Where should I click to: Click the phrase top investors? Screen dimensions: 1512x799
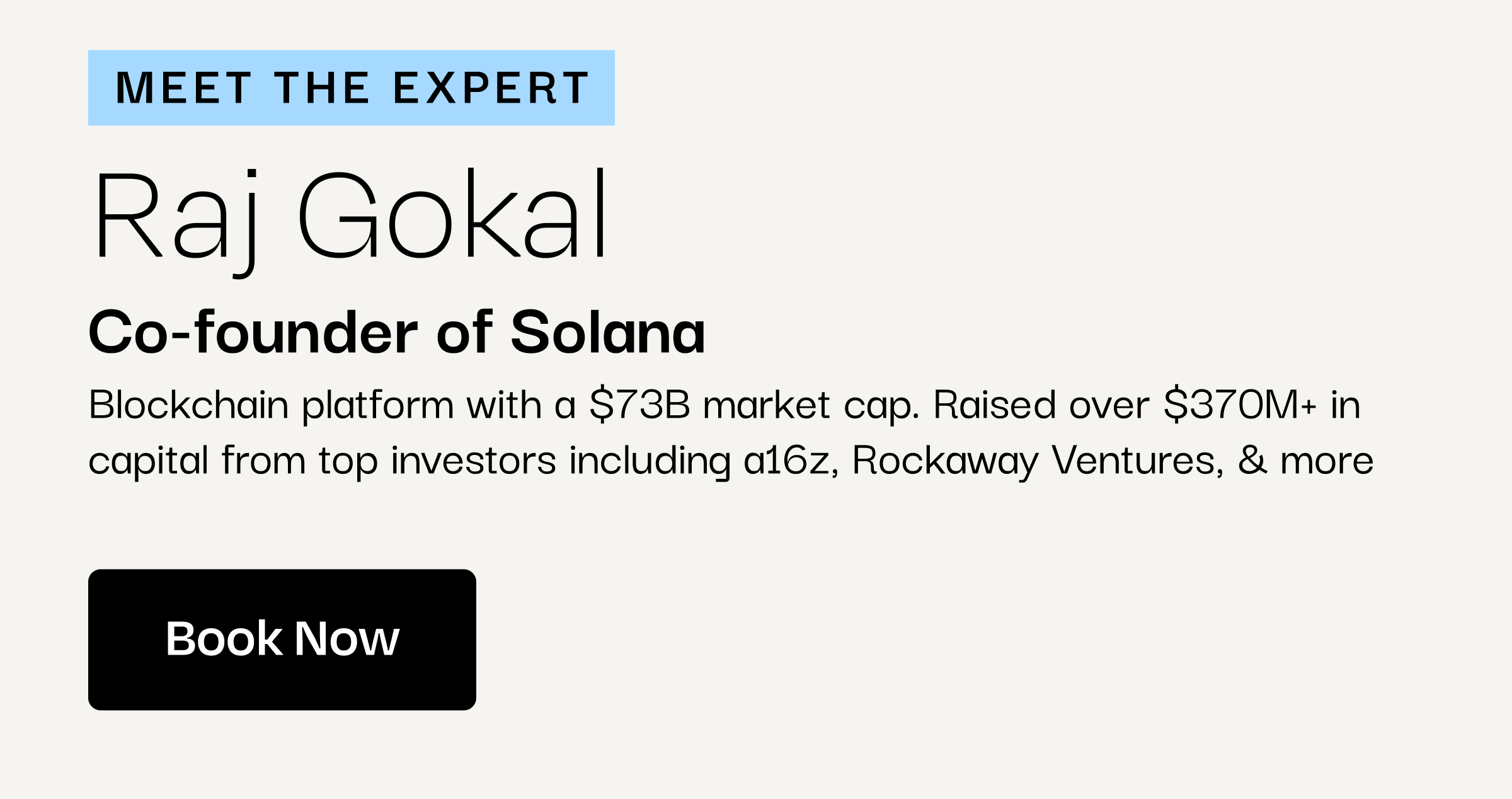click(437, 461)
